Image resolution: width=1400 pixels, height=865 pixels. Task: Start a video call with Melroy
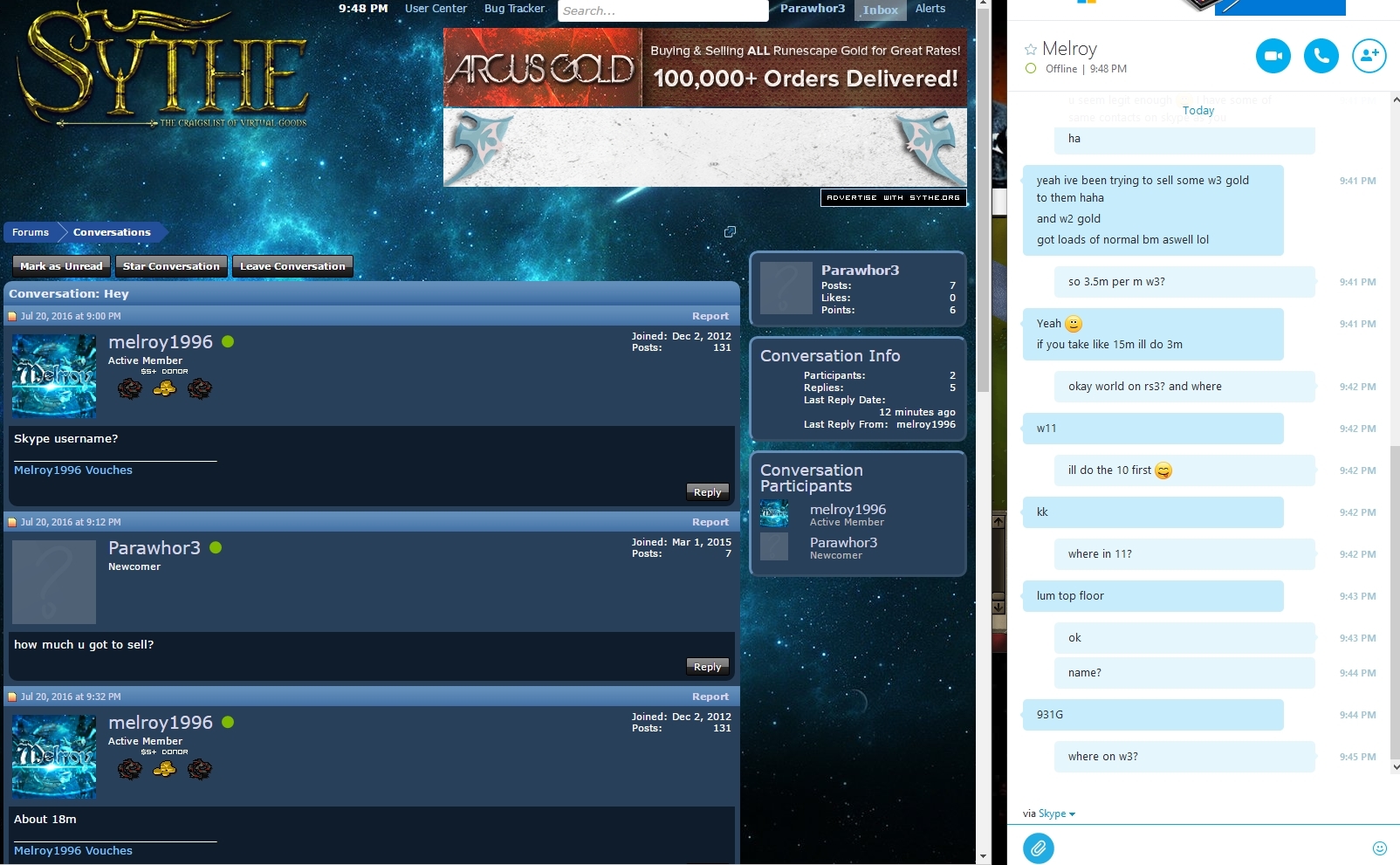pyautogui.click(x=1273, y=56)
